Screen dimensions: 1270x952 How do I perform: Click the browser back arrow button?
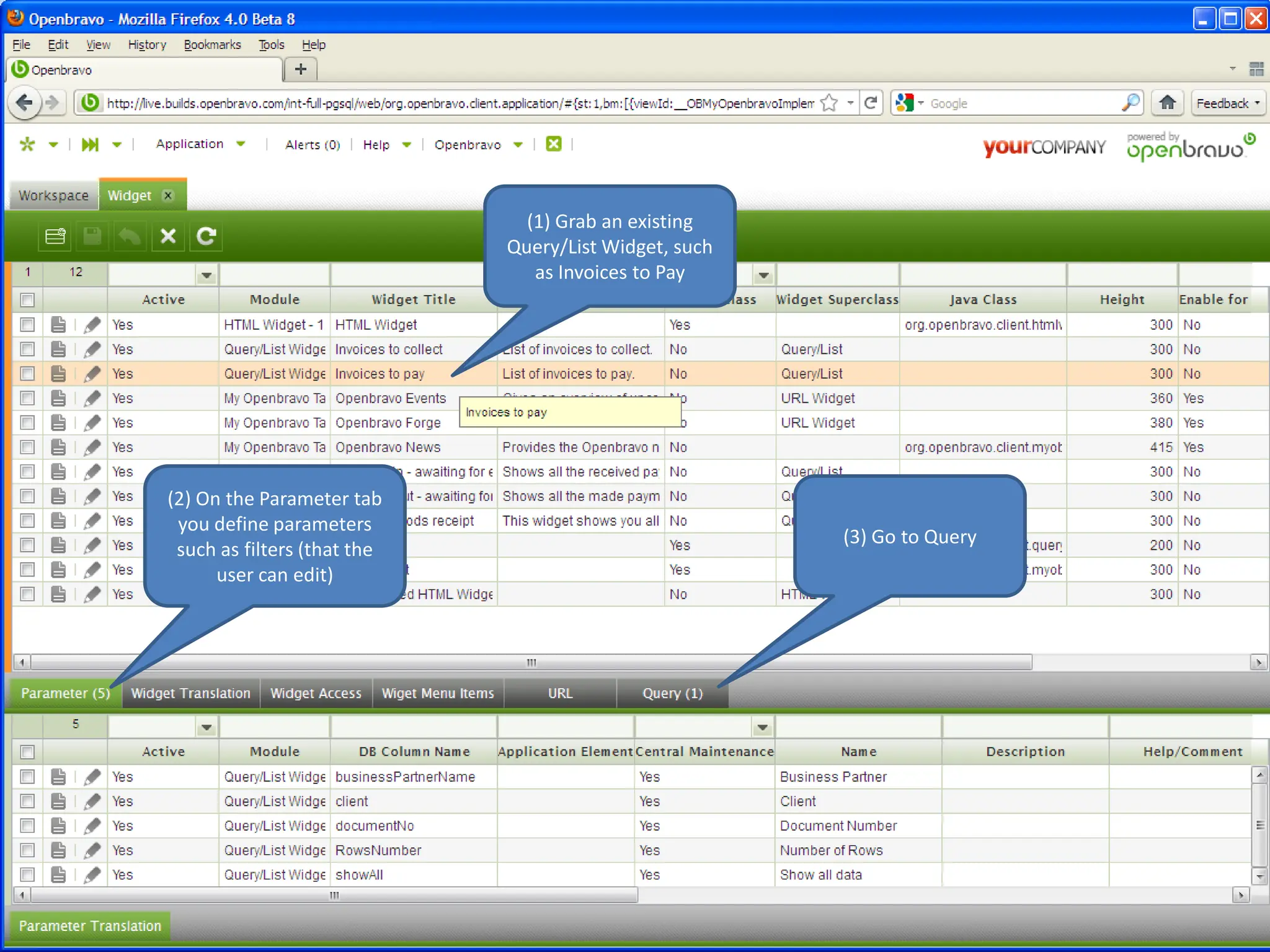[24, 102]
